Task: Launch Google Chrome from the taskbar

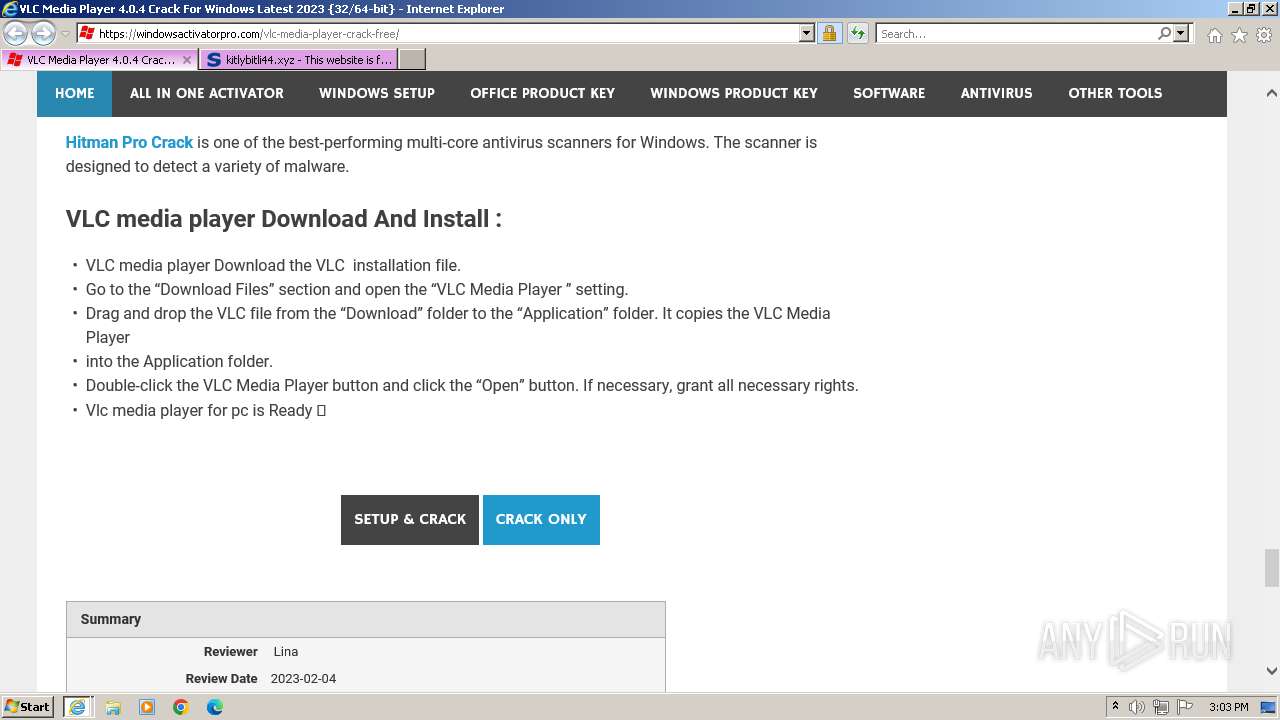Action: pyautogui.click(x=181, y=707)
